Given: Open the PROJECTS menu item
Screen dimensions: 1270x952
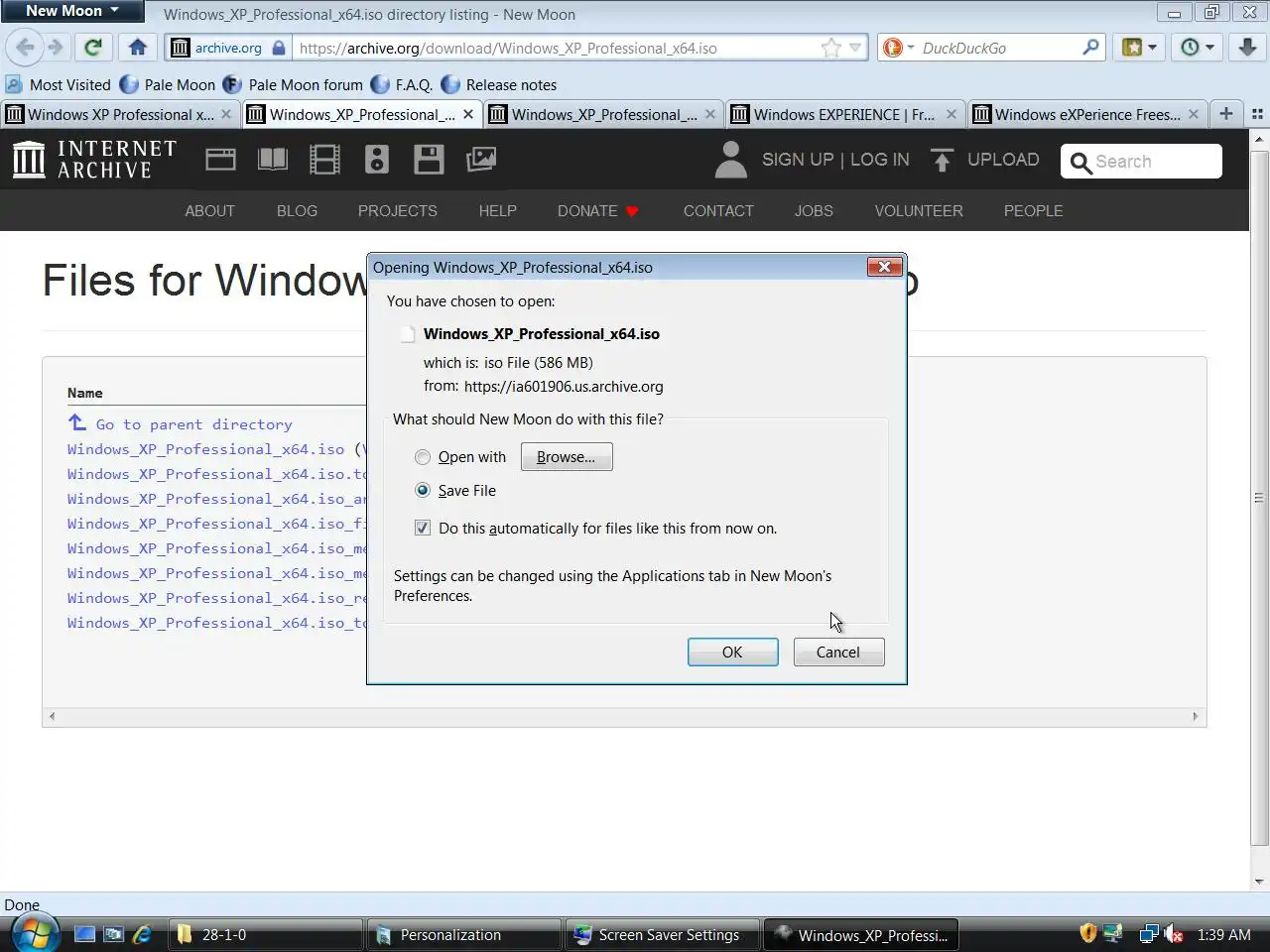Looking at the screenshot, I should 397,211.
